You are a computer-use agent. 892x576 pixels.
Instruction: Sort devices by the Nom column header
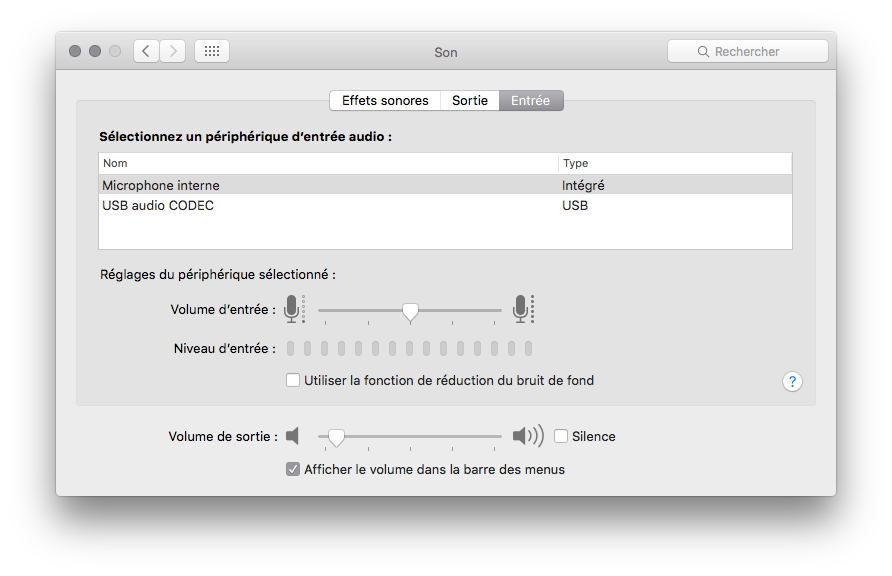(x=328, y=163)
